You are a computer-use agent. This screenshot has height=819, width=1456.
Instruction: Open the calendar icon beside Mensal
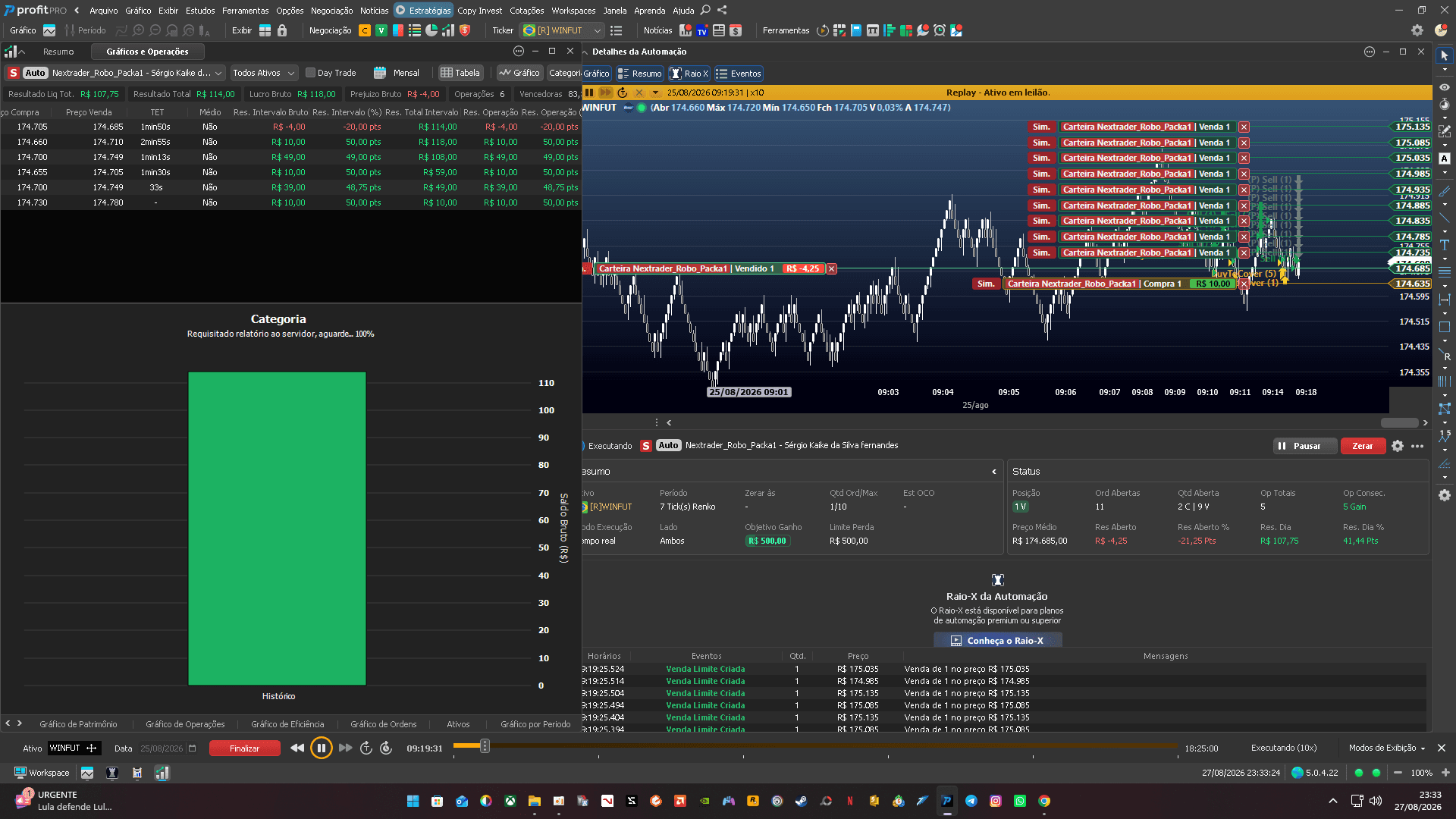pyautogui.click(x=380, y=73)
